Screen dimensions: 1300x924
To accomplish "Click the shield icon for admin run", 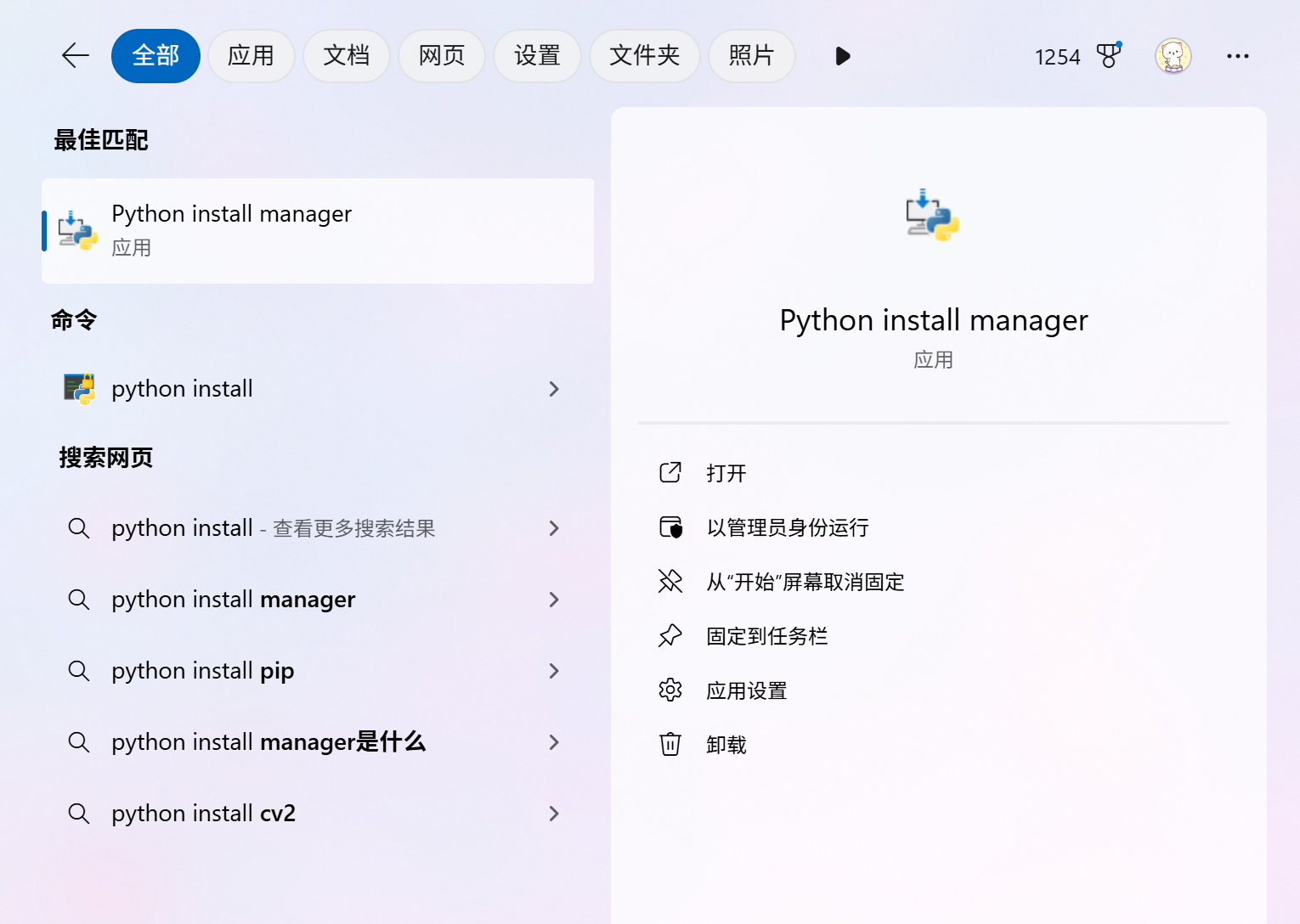I will point(670,527).
